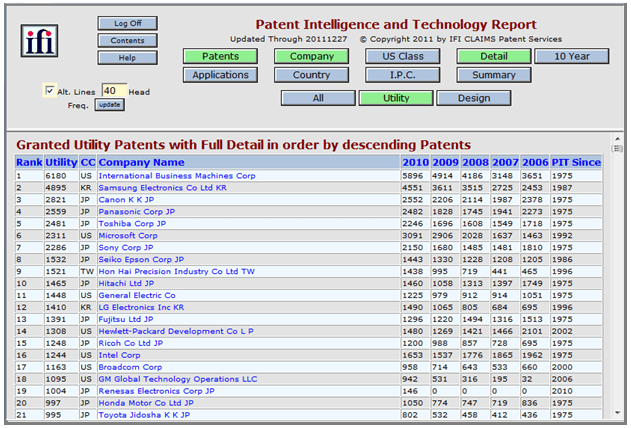This screenshot has height=428, width=631.
Task: Filter by Utility patents
Action: pos(396,98)
